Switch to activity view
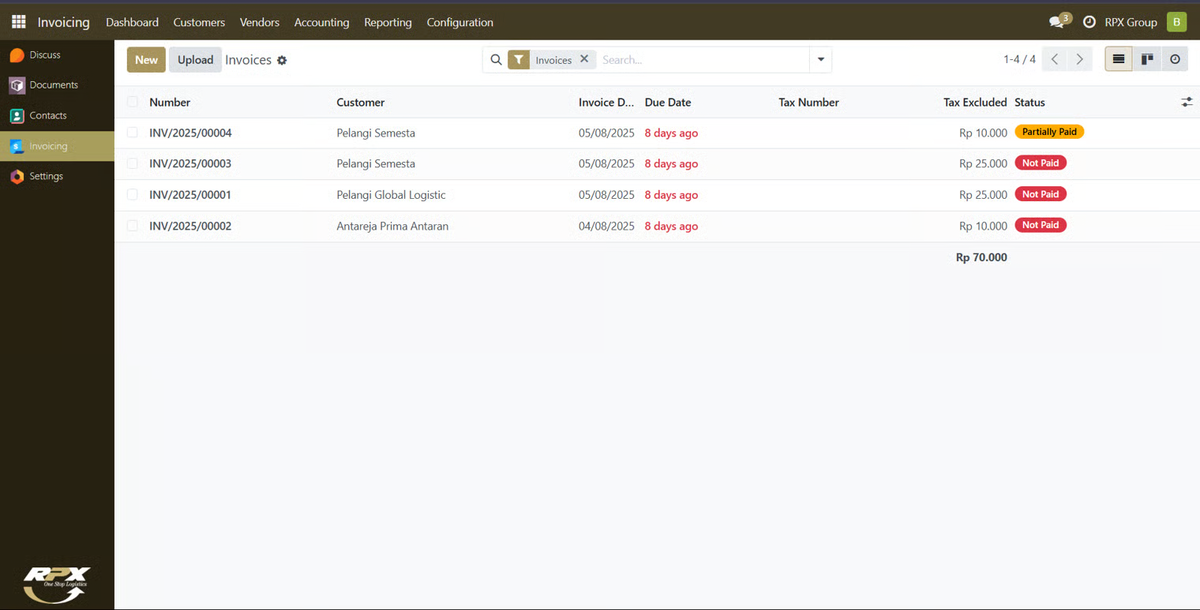 click(x=1175, y=60)
